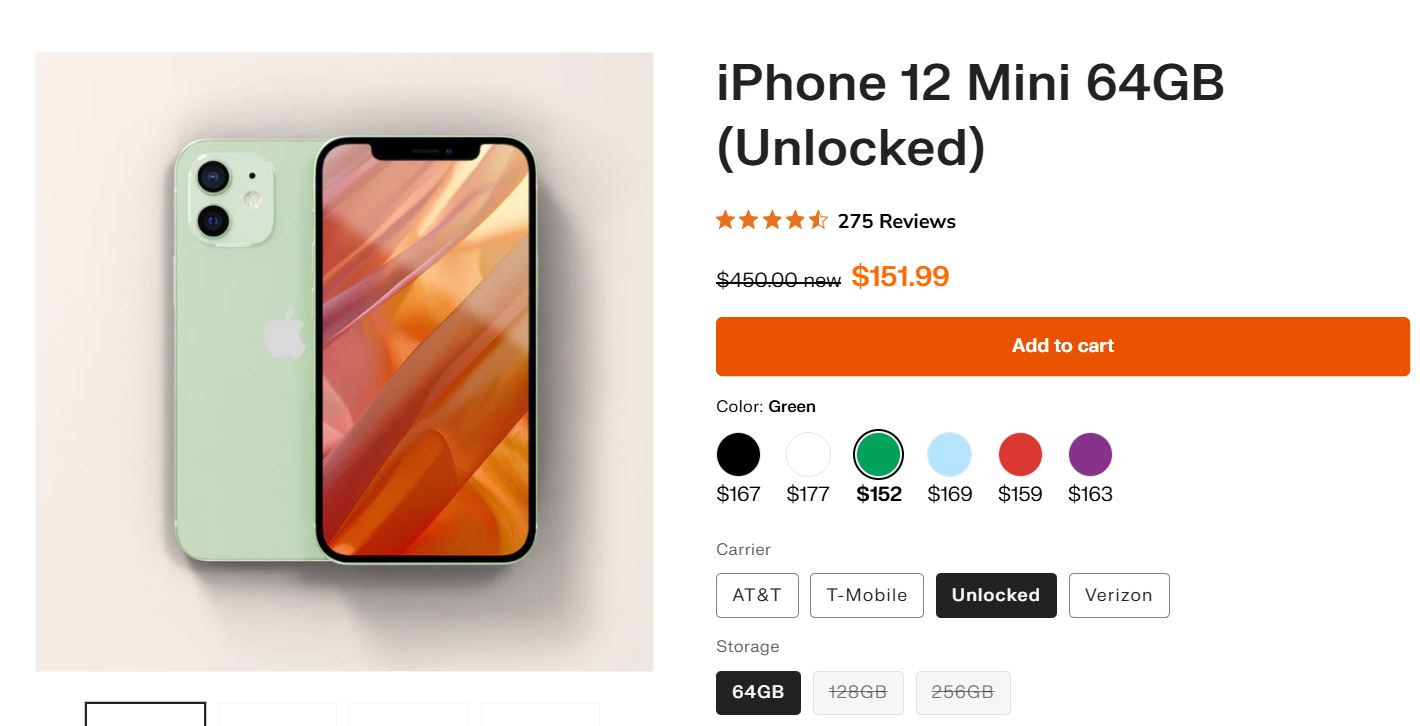Open the 275 Reviews link
Image resolution: width=1420 pixels, height=726 pixels.
[896, 221]
